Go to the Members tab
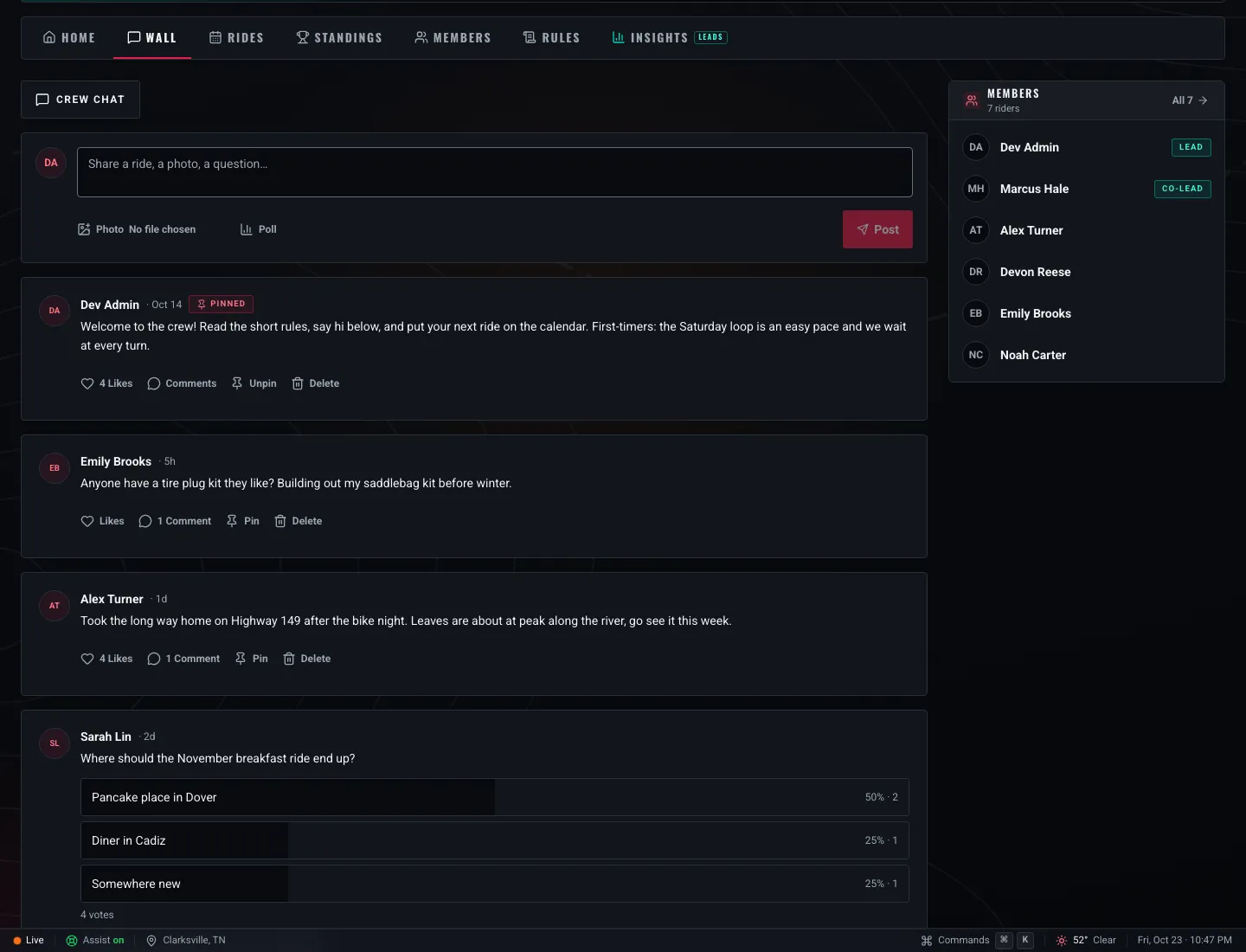The width and height of the screenshot is (1246, 952). coord(453,38)
